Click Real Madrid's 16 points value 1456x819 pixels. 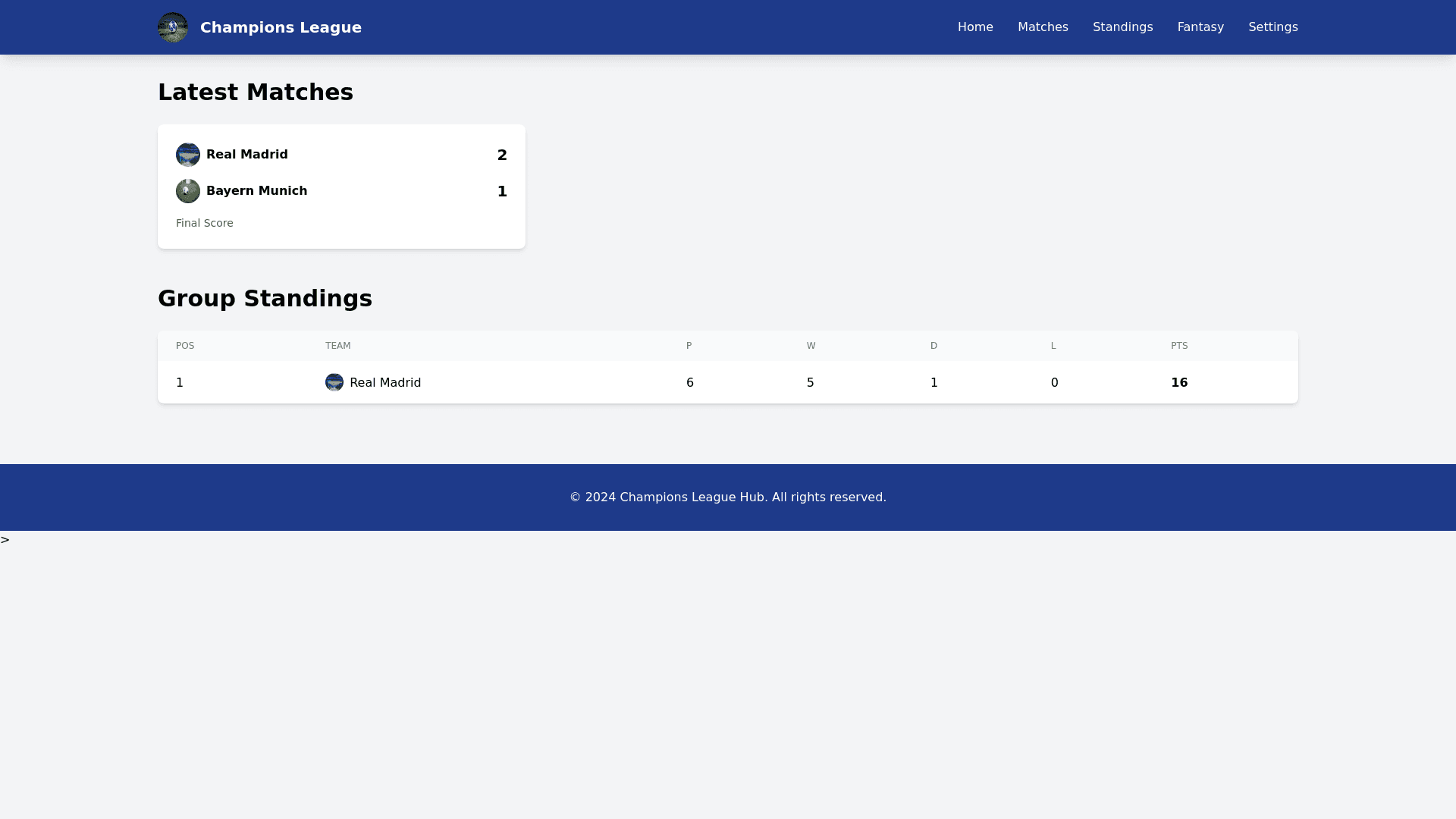(x=1179, y=383)
